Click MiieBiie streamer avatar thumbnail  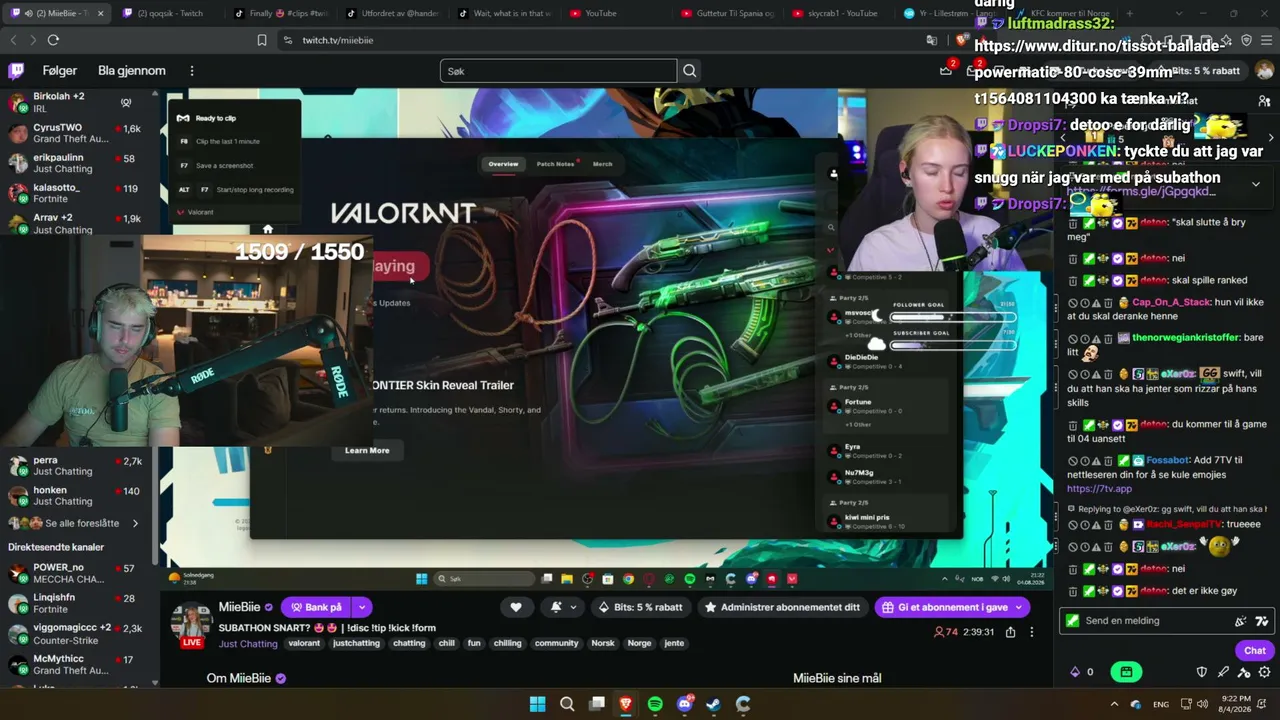(x=190, y=623)
